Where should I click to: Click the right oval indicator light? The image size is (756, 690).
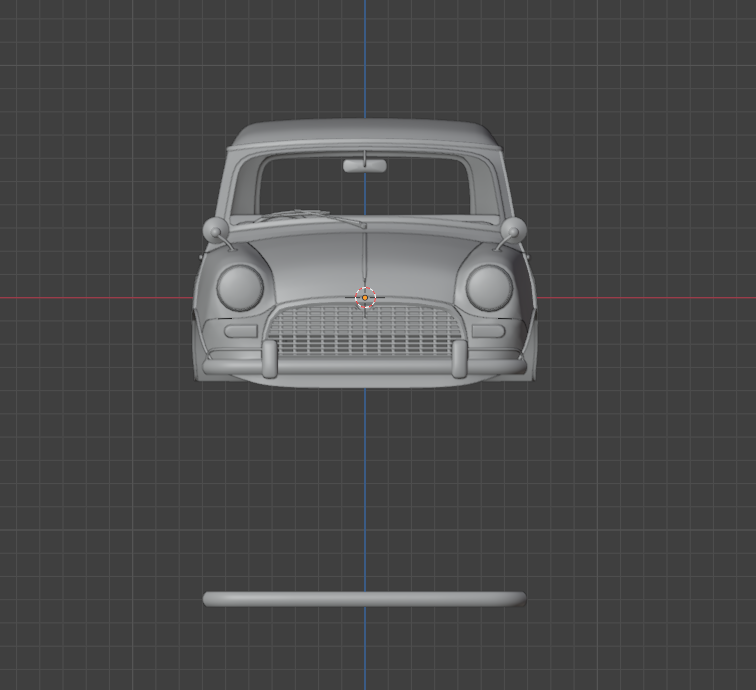[488, 331]
